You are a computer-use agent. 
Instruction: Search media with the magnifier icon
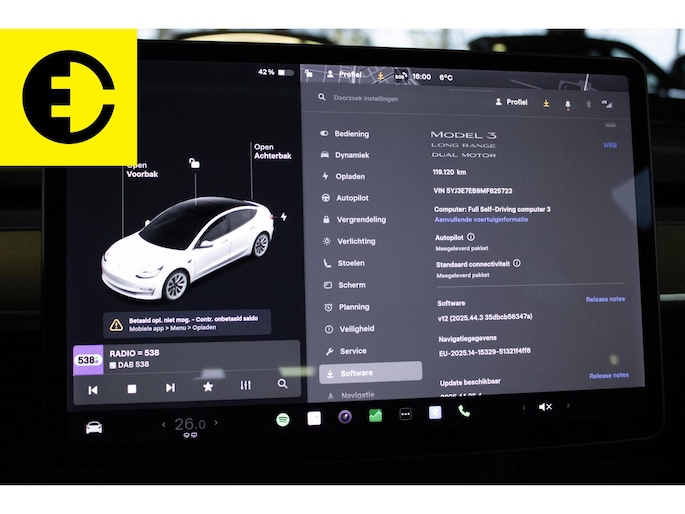coord(283,384)
